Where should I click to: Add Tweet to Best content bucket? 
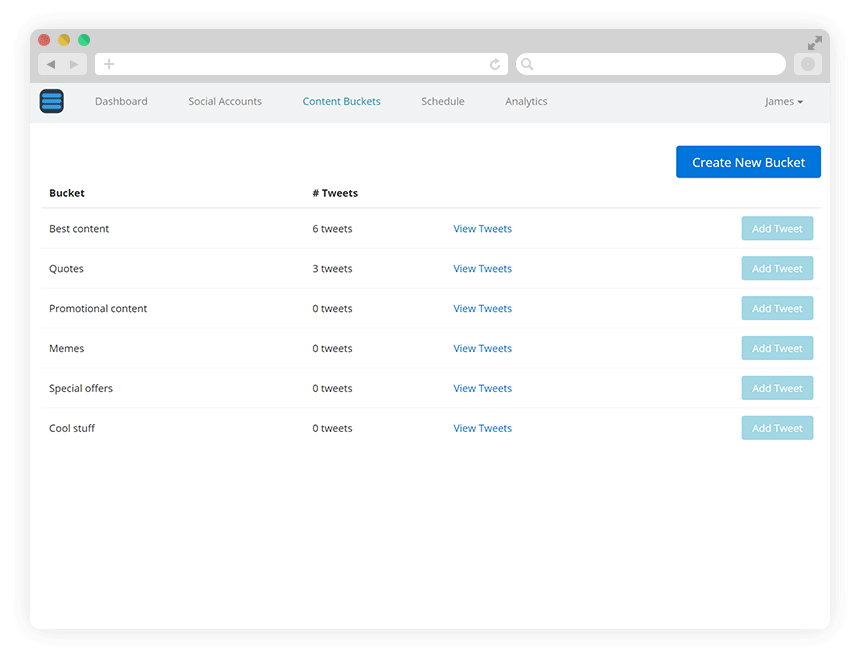click(777, 229)
